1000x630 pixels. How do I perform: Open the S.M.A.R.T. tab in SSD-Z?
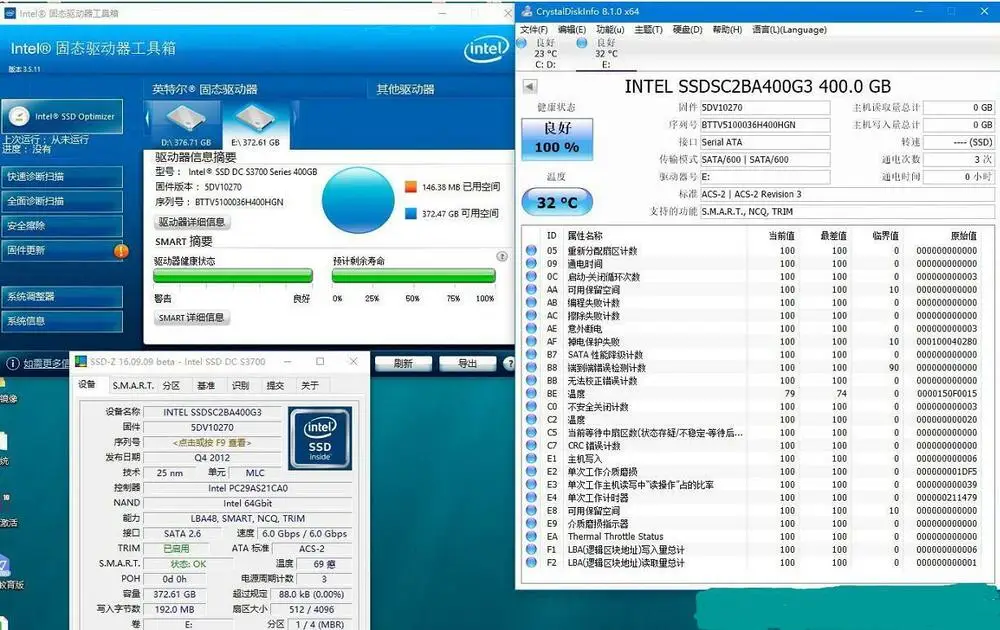click(133, 385)
